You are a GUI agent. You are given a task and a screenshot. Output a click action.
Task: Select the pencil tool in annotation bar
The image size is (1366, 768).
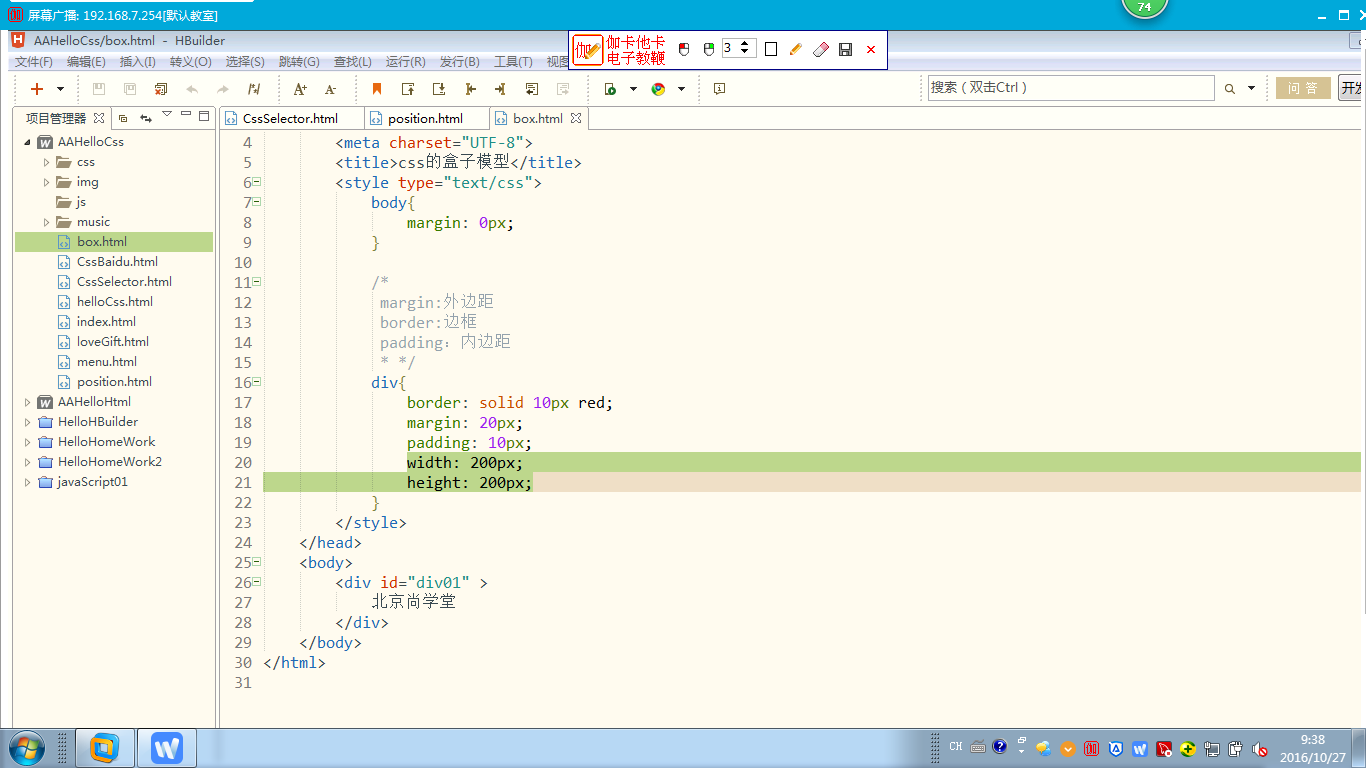coord(796,49)
